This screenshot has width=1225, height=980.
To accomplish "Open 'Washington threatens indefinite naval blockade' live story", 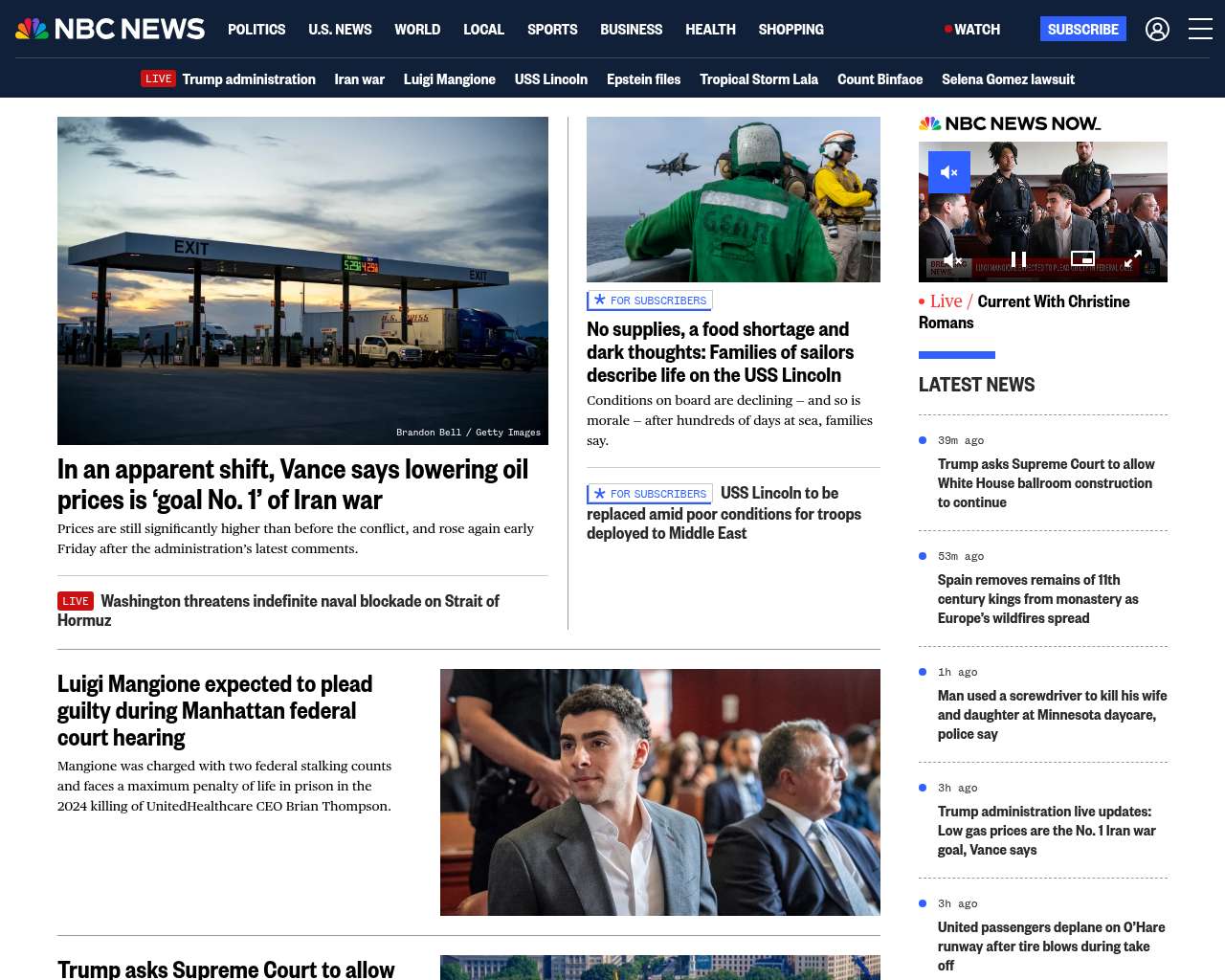I will (x=278, y=611).
